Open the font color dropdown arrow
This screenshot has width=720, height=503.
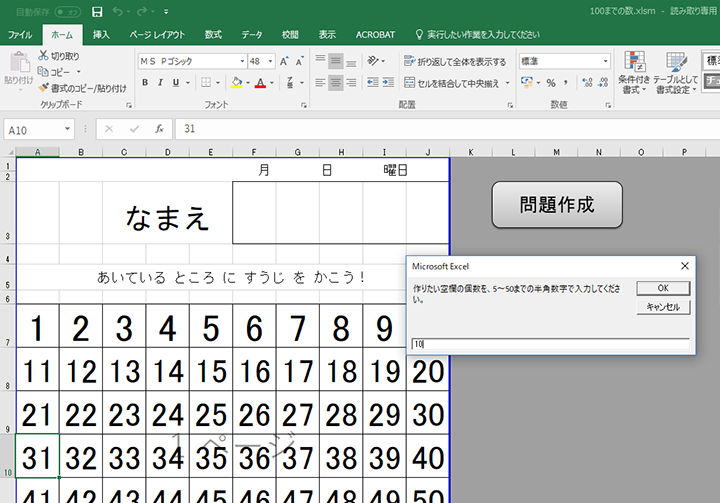pyautogui.click(x=272, y=83)
